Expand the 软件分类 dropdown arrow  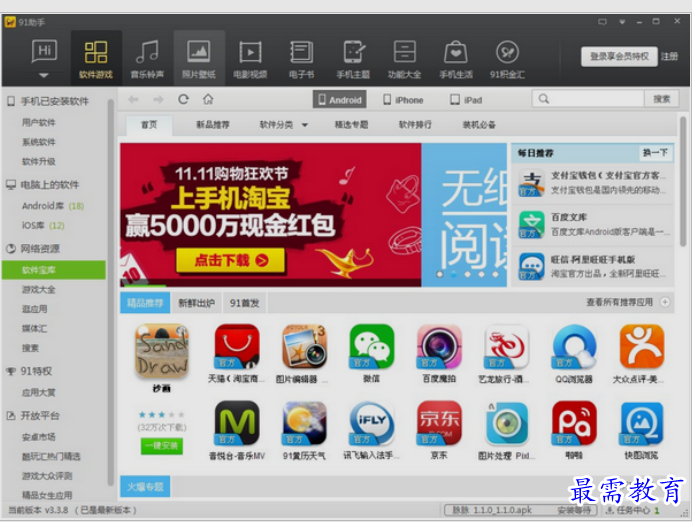(305, 125)
